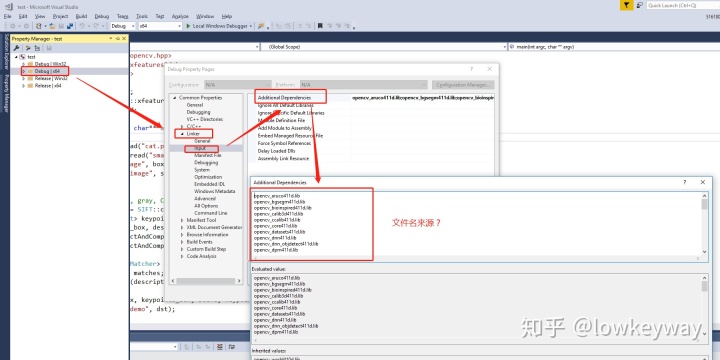Expand the Code Analysis node

(182, 256)
